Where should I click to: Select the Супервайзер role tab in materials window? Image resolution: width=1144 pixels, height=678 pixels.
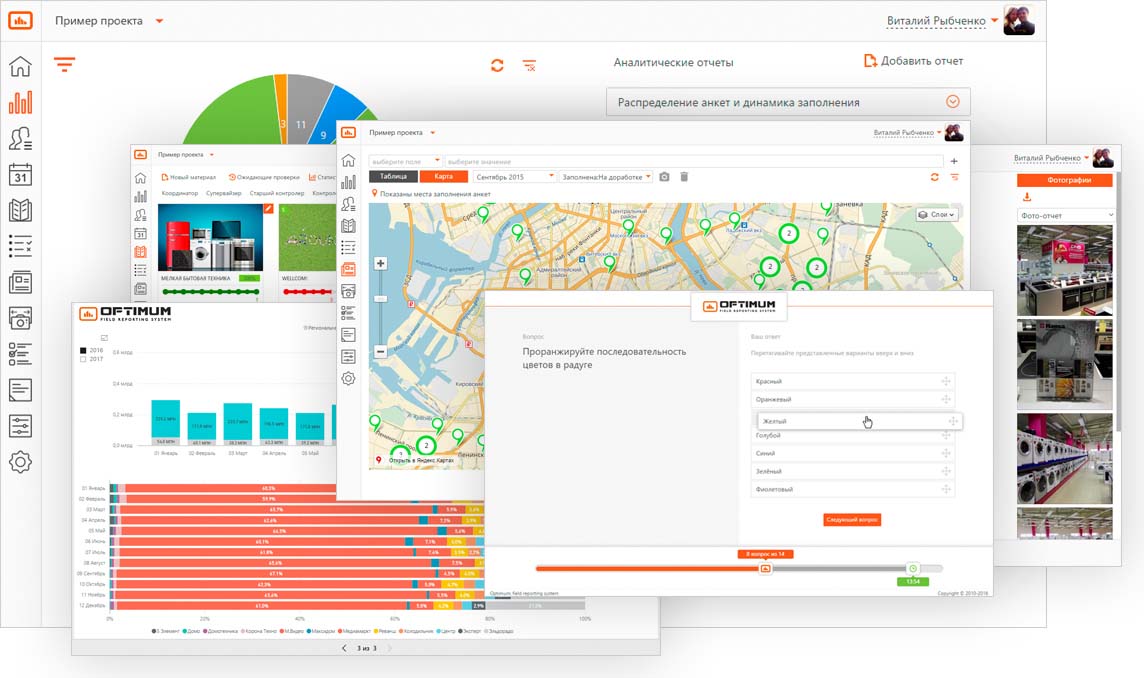[223, 193]
